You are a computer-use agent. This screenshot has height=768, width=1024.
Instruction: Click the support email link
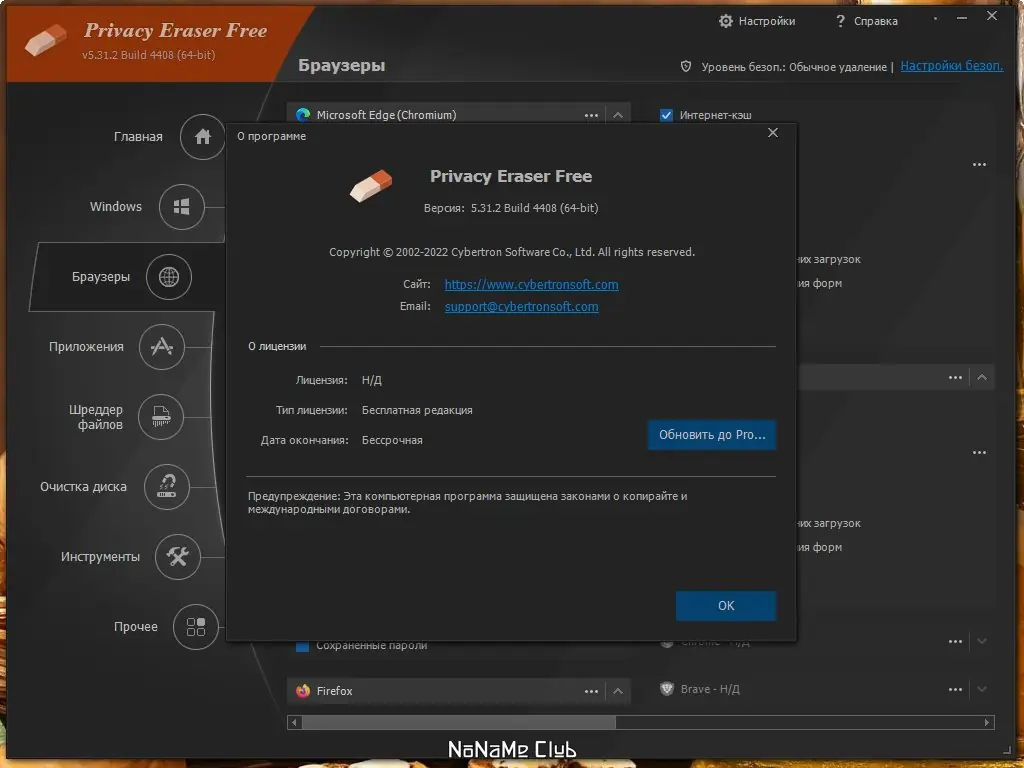pos(521,307)
